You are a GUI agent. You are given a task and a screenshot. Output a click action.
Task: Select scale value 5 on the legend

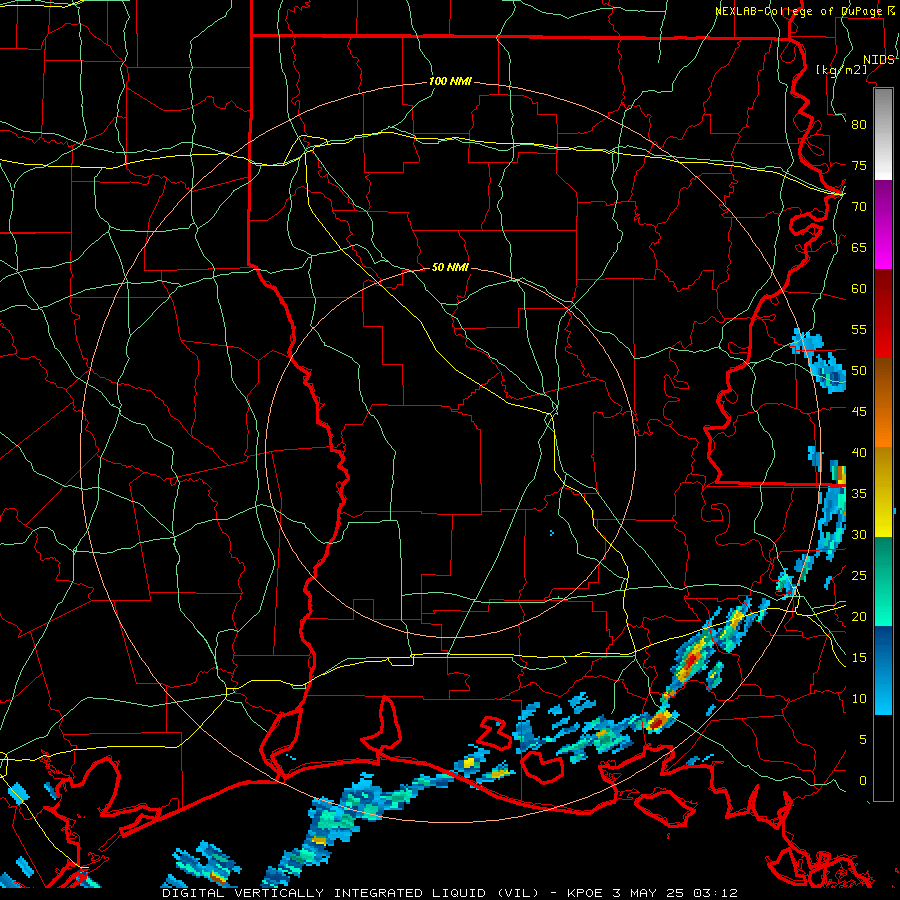tap(863, 740)
